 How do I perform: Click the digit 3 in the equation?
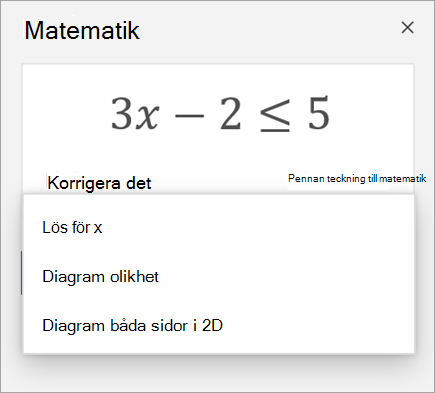pos(121,113)
